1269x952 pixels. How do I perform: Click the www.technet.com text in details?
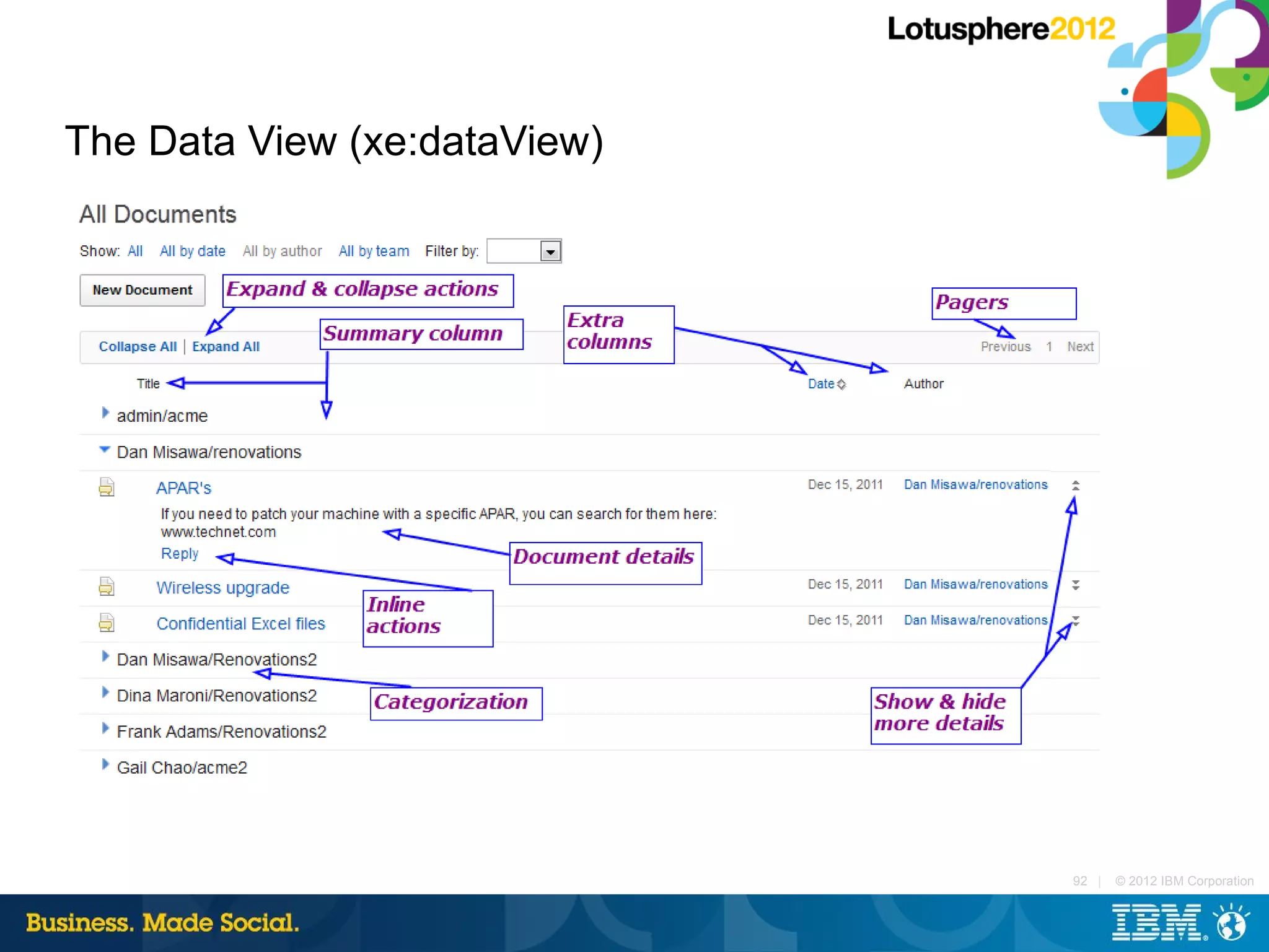pyautogui.click(x=218, y=532)
